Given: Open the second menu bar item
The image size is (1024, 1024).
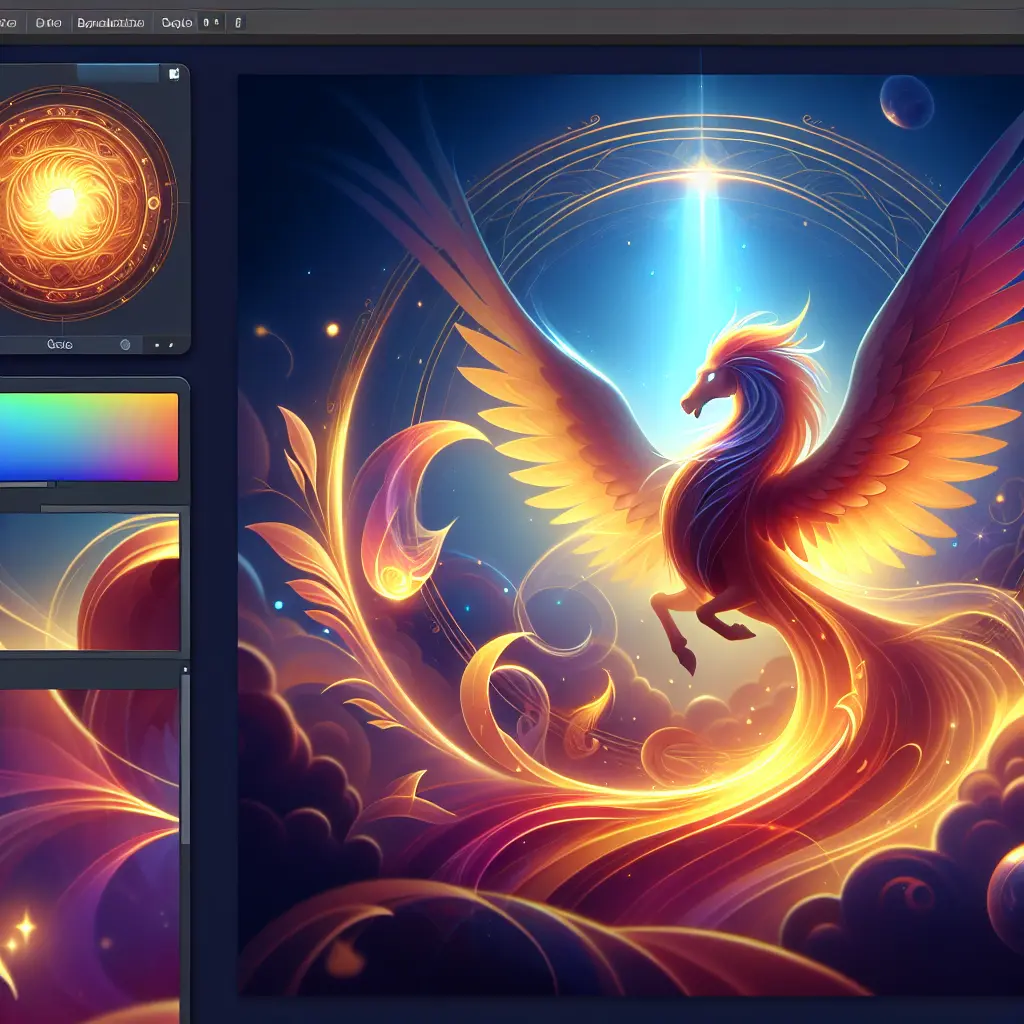Looking at the screenshot, I should click(x=48, y=22).
